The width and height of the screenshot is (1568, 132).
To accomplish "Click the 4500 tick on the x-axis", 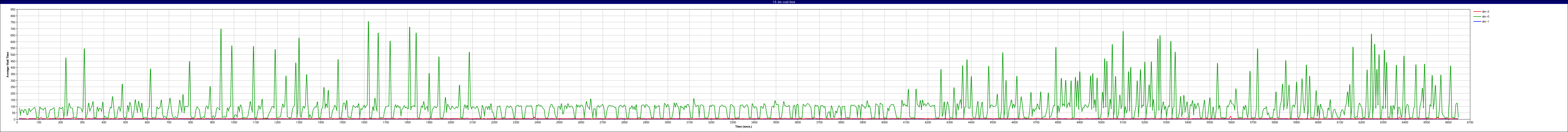I will point(993,122).
